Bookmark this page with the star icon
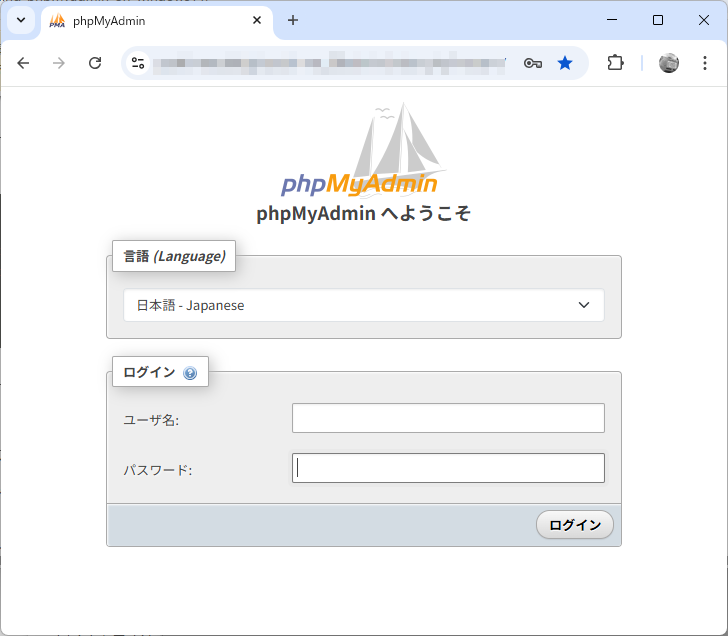728x636 pixels. 565,63
